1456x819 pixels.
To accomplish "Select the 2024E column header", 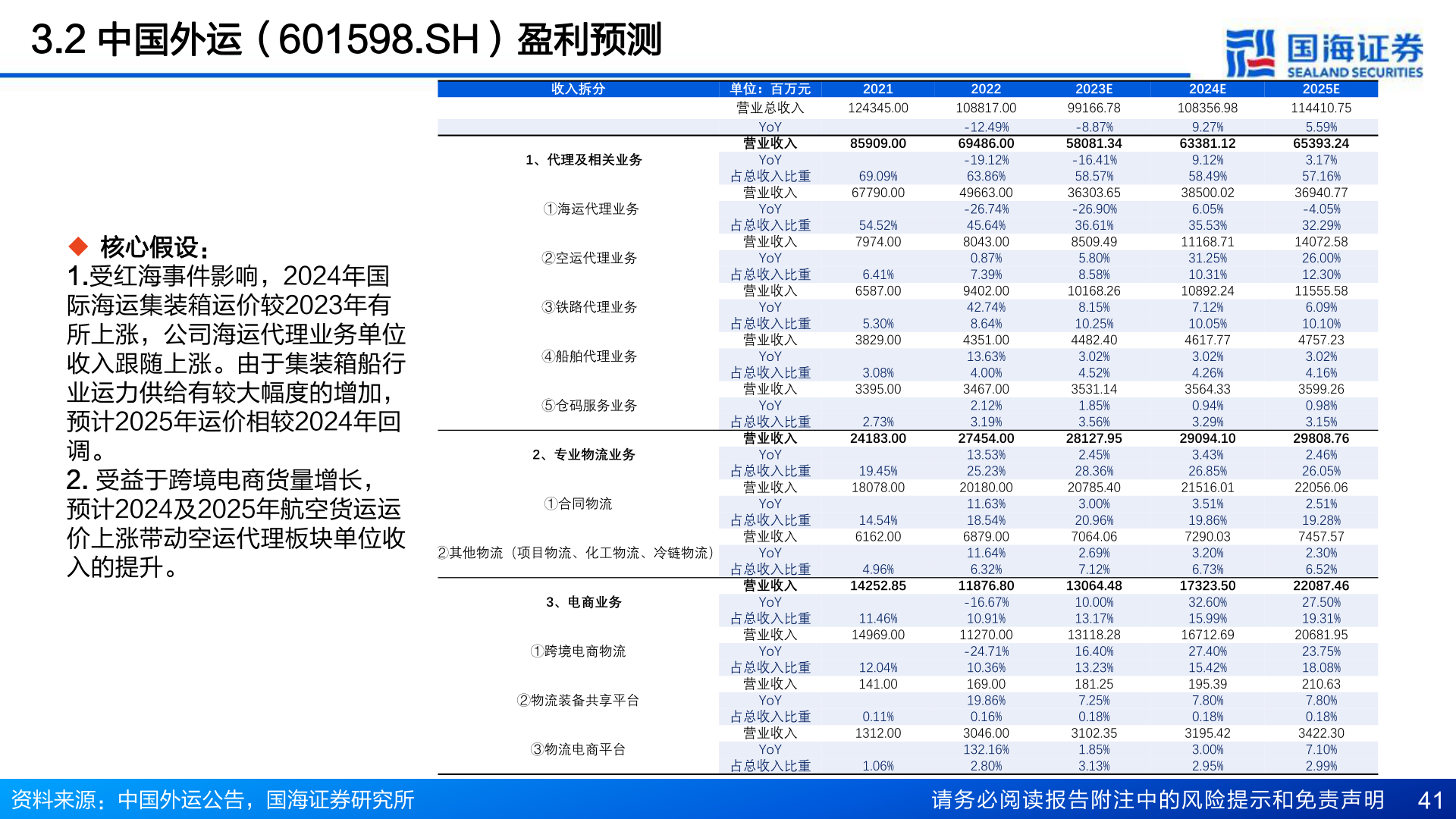I will click(x=1207, y=89).
